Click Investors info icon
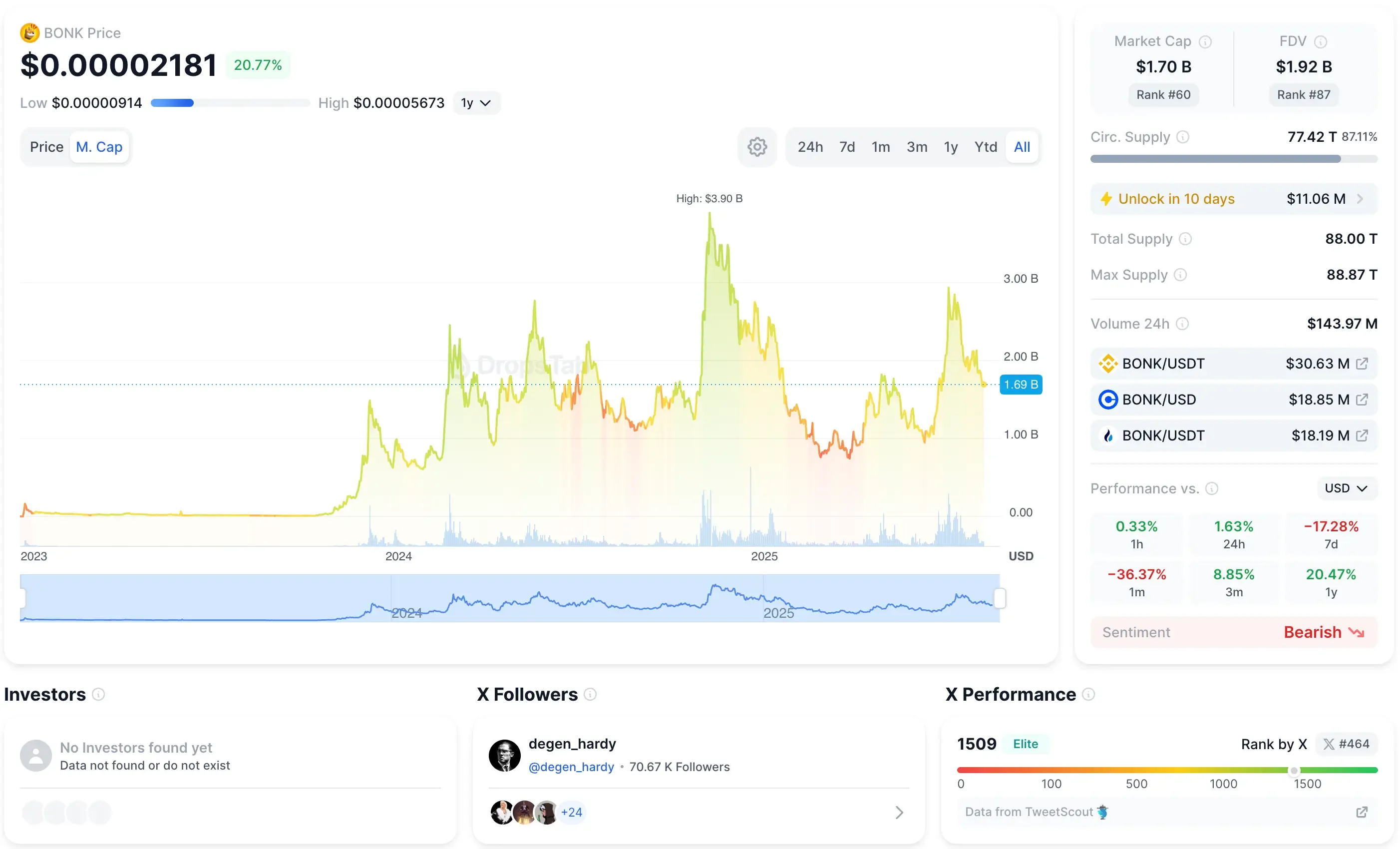Screen dimensions: 1400x849 click(x=98, y=694)
